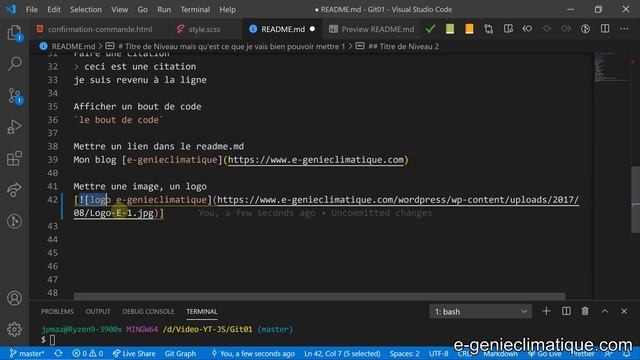Click the green bookmark toolbar icon
Viewport: 640px width, 360px height.
[x=450, y=29]
